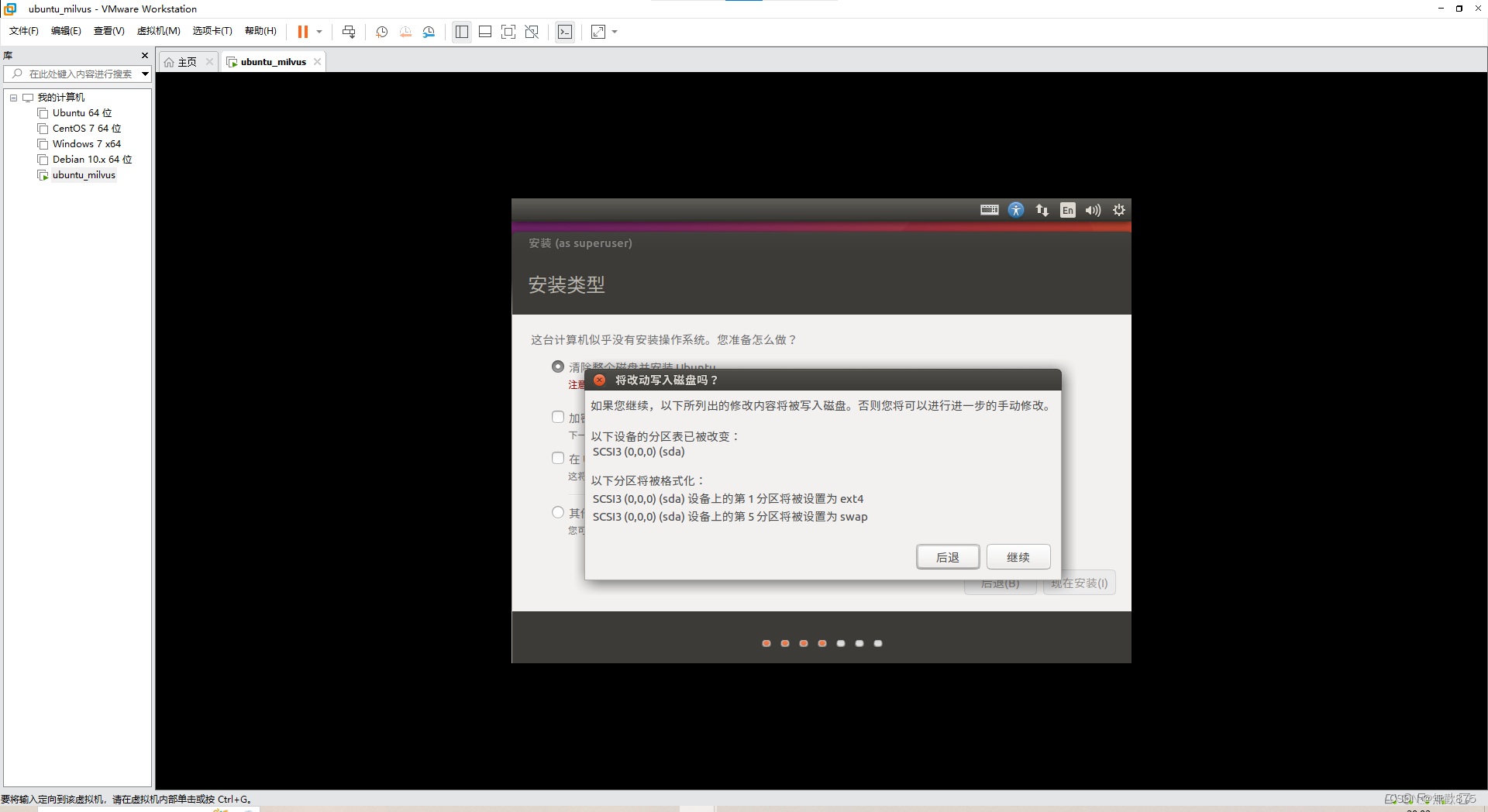Open the En input language indicator
This screenshot has height=812, width=1488.
click(1068, 210)
